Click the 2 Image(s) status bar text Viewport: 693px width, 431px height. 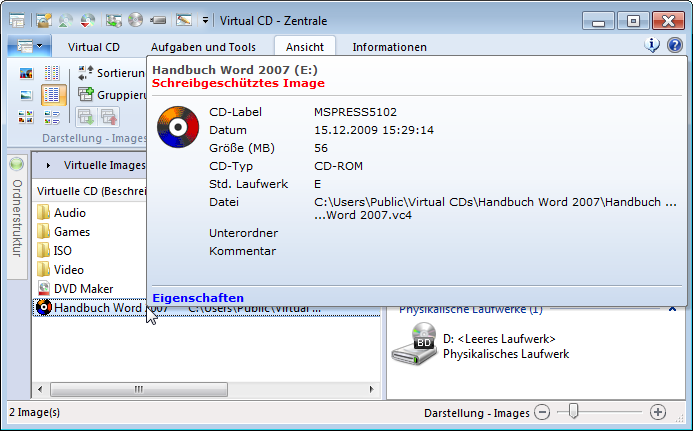point(34,412)
